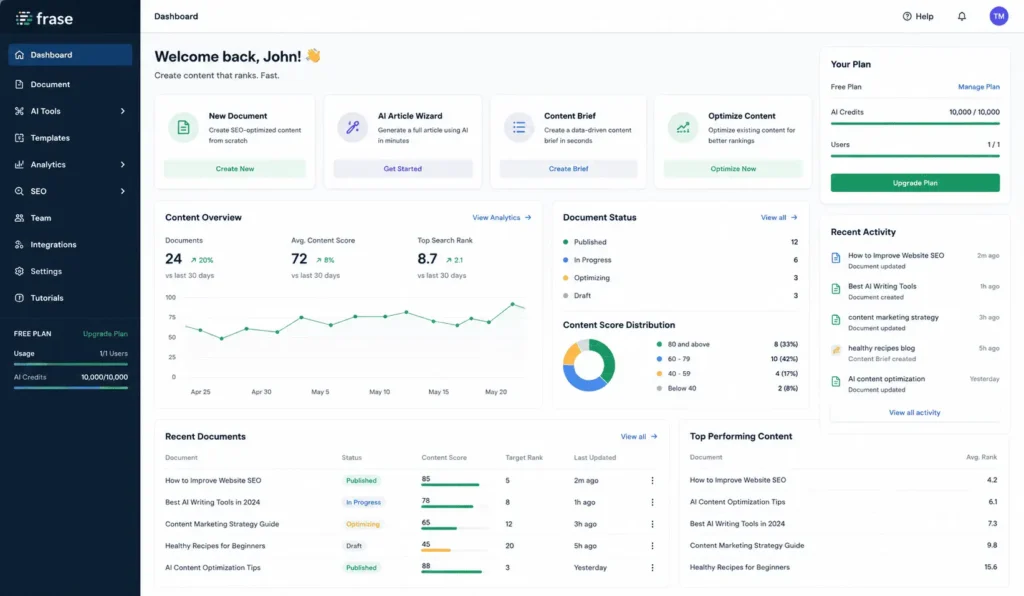
Task: Expand the AI Tools submenu chevron
Action: point(123,111)
